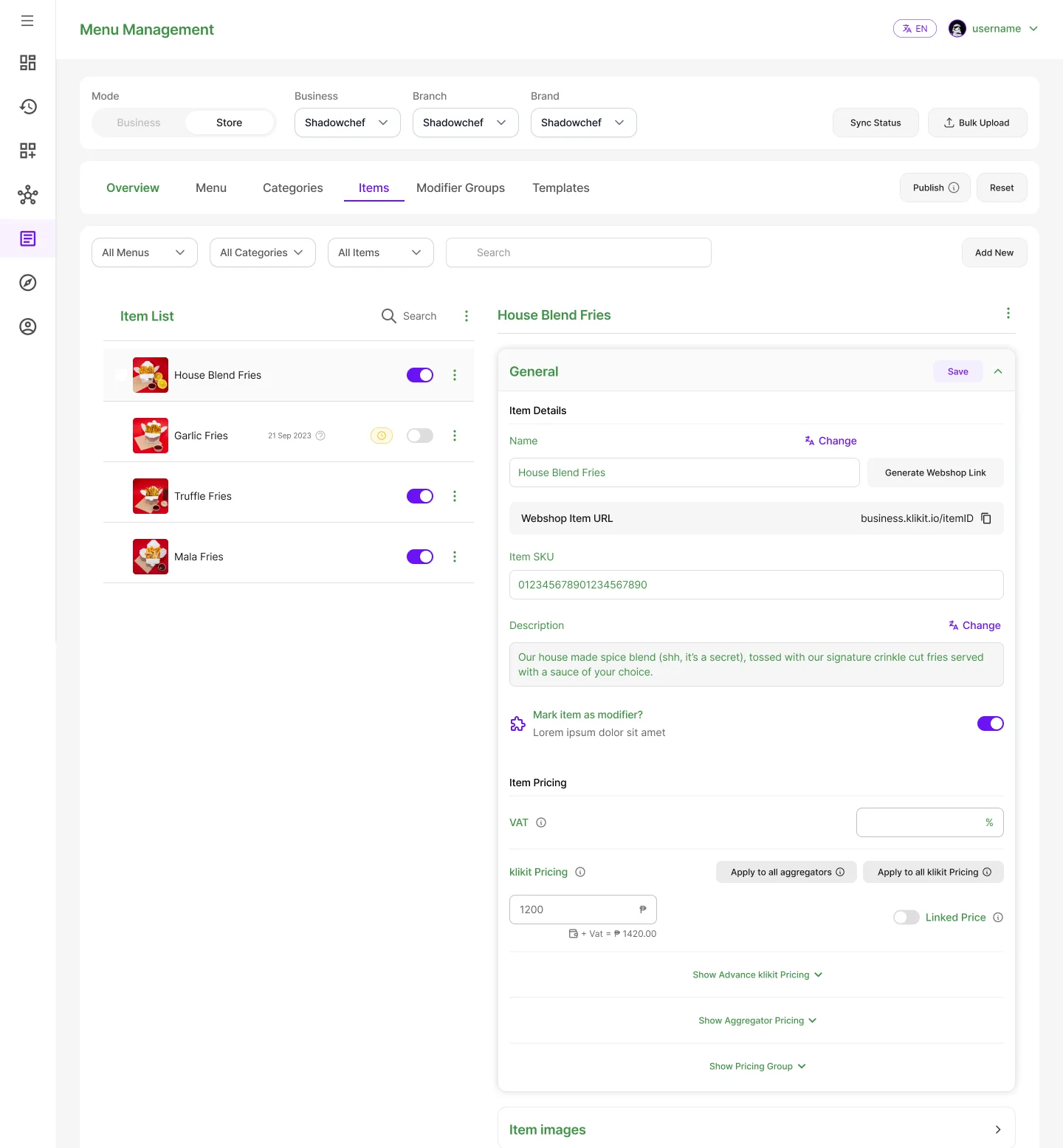1063x1148 pixels.
Task: Open the dashboard icon in sidebar
Action: coord(27,63)
